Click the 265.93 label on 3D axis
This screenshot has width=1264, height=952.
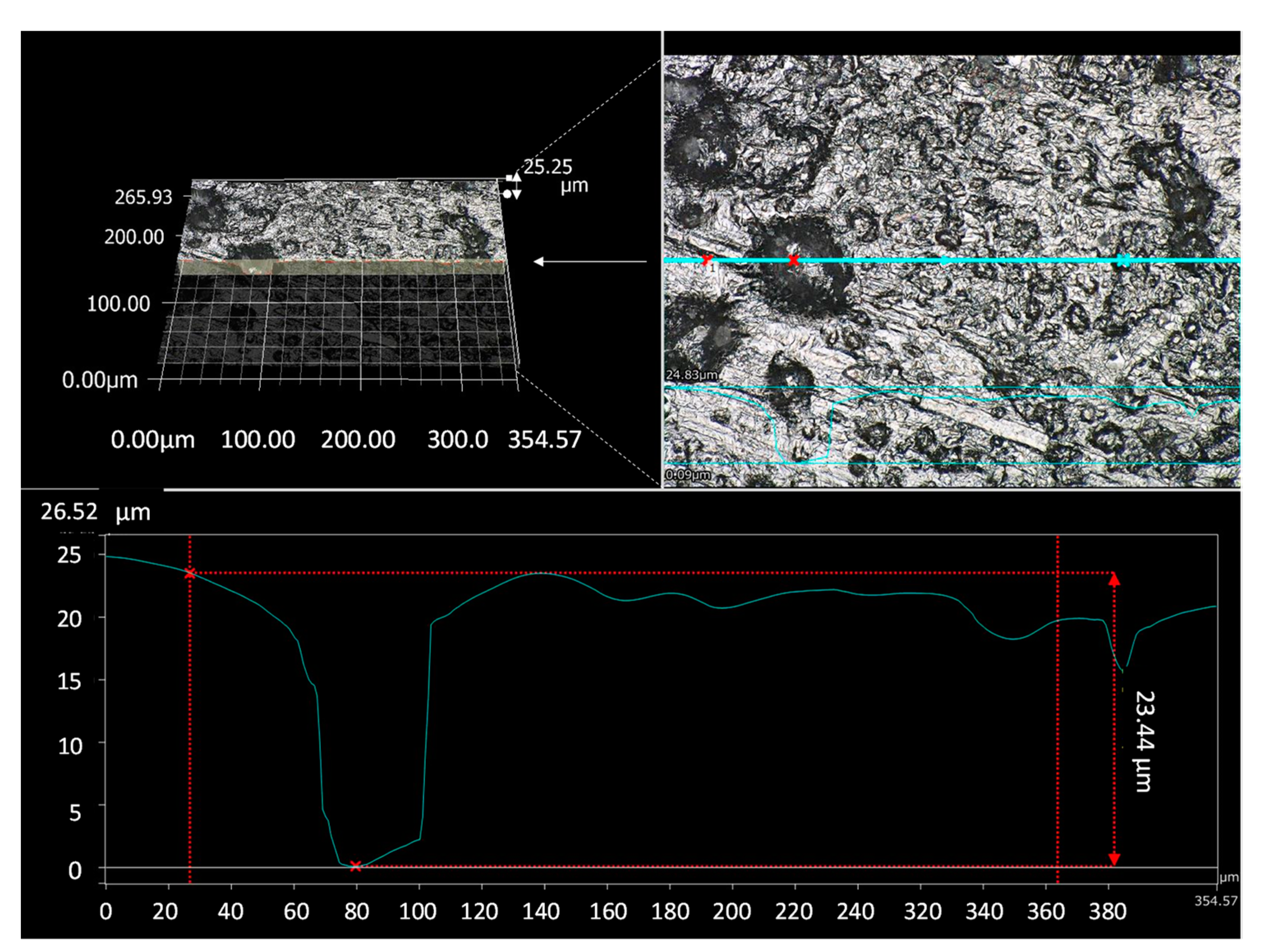click(x=143, y=197)
